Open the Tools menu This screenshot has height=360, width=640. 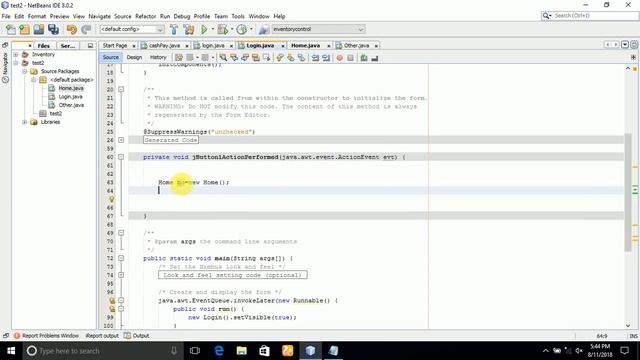pos(238,16)
